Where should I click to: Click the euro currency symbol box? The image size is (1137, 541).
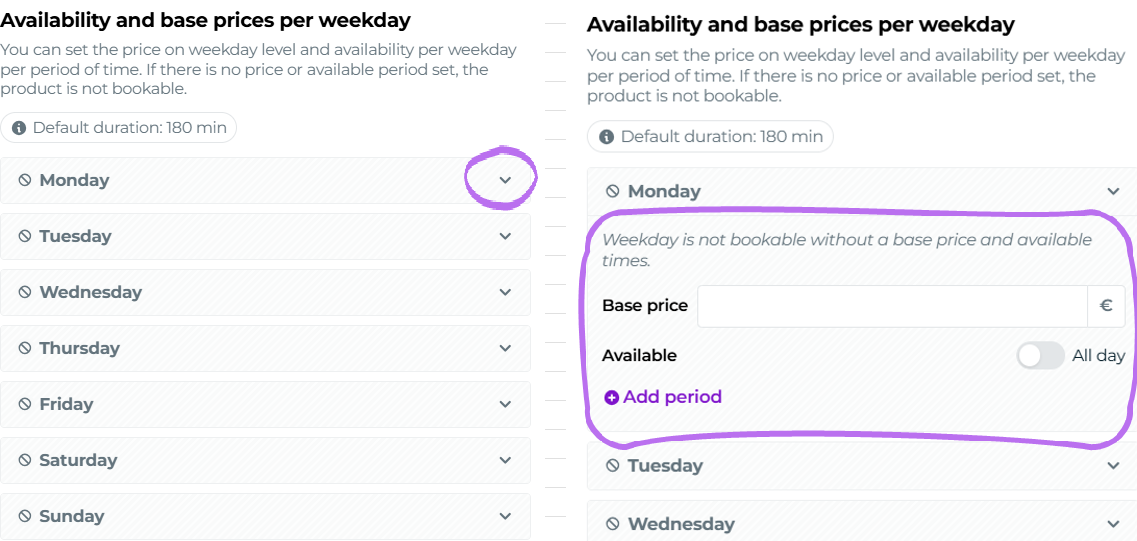1106,306
